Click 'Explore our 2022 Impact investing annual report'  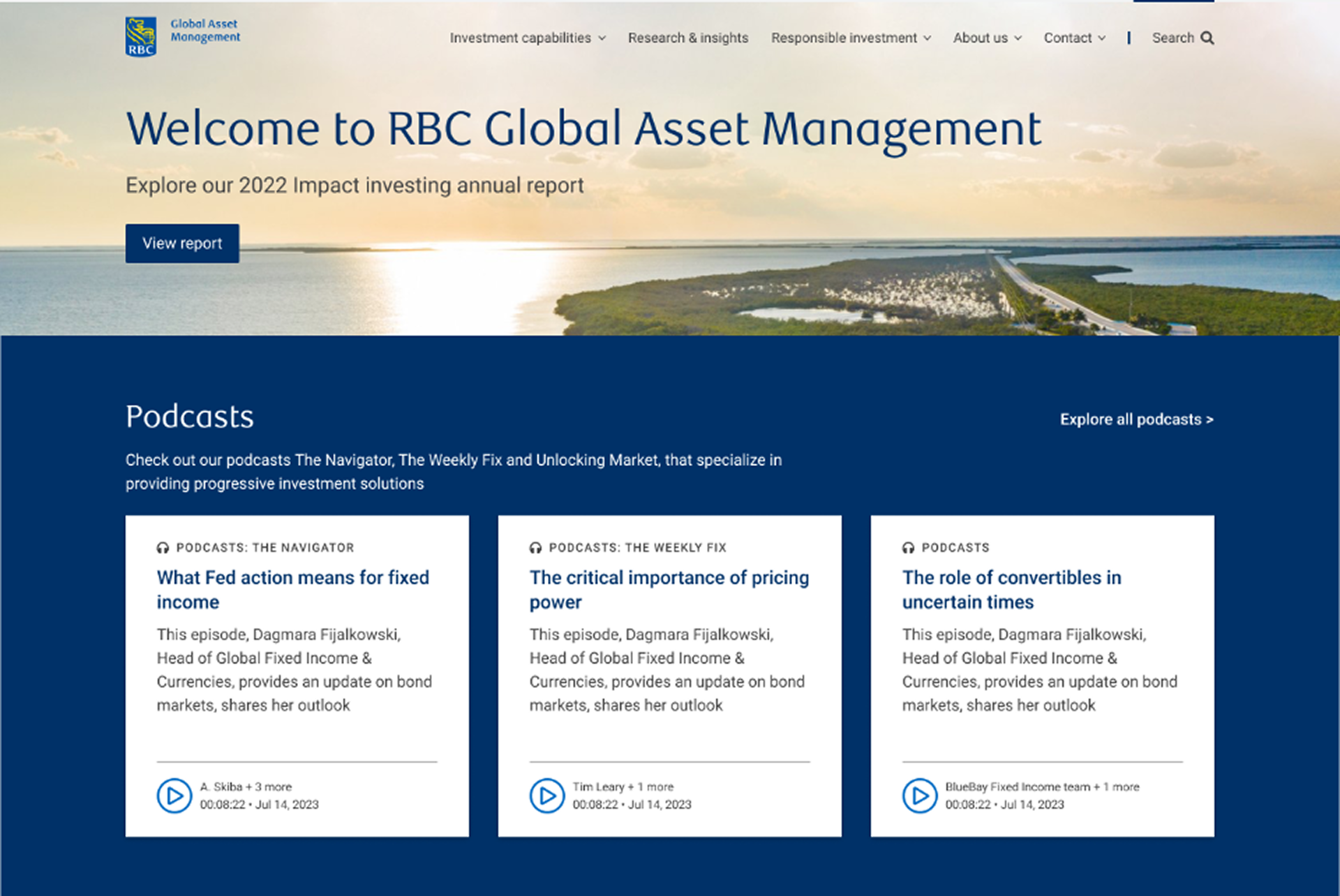[x=355, y=186]
